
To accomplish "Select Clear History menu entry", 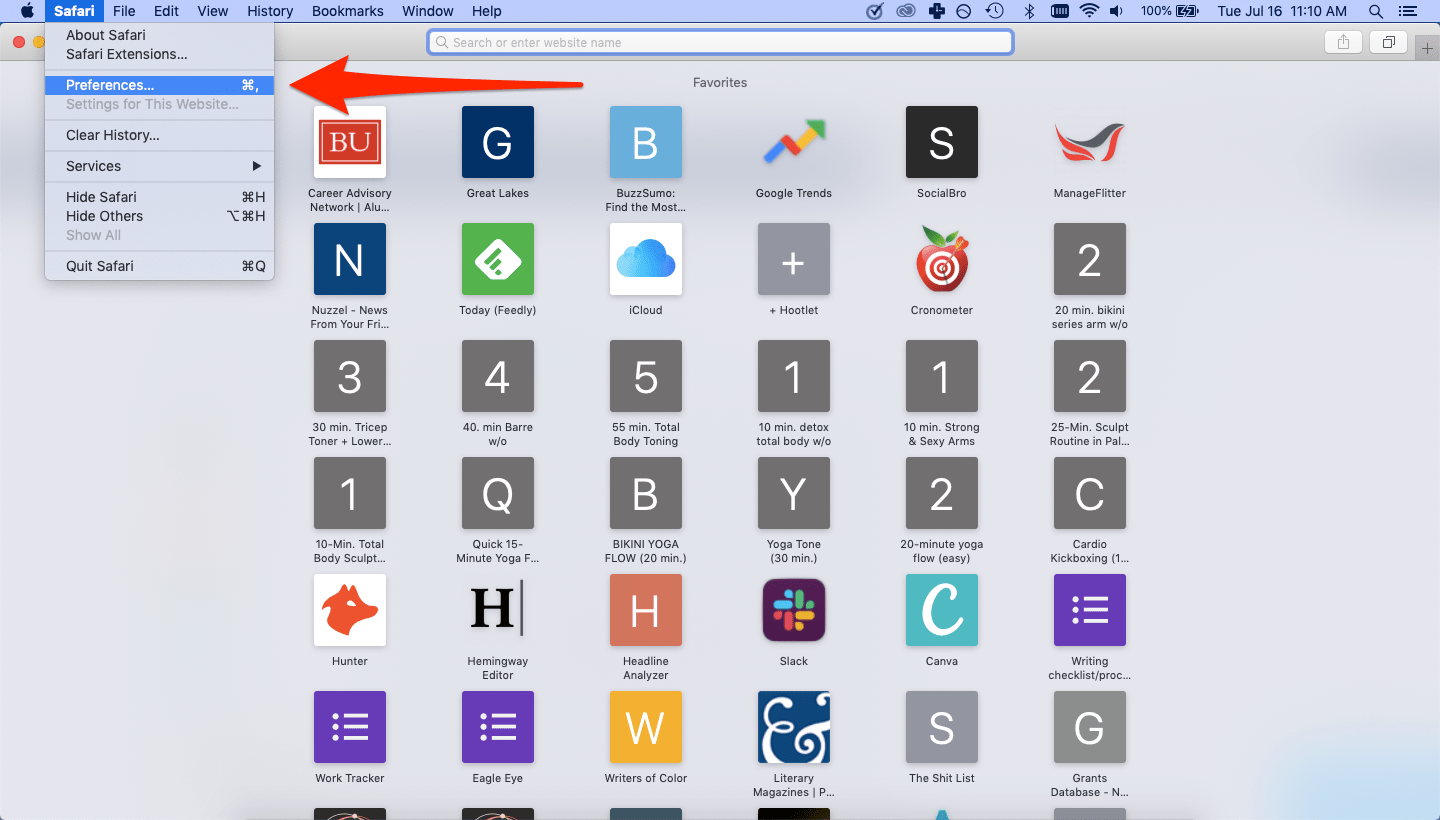I will pyautogui.click(x=160, y=135).
